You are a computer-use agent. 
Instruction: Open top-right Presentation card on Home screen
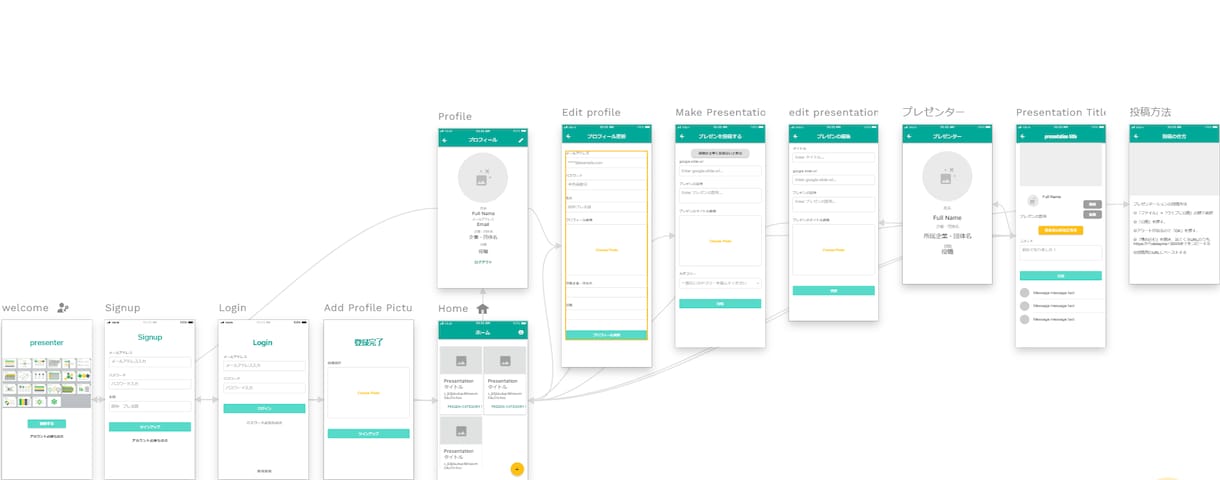(x=505, y=381)
